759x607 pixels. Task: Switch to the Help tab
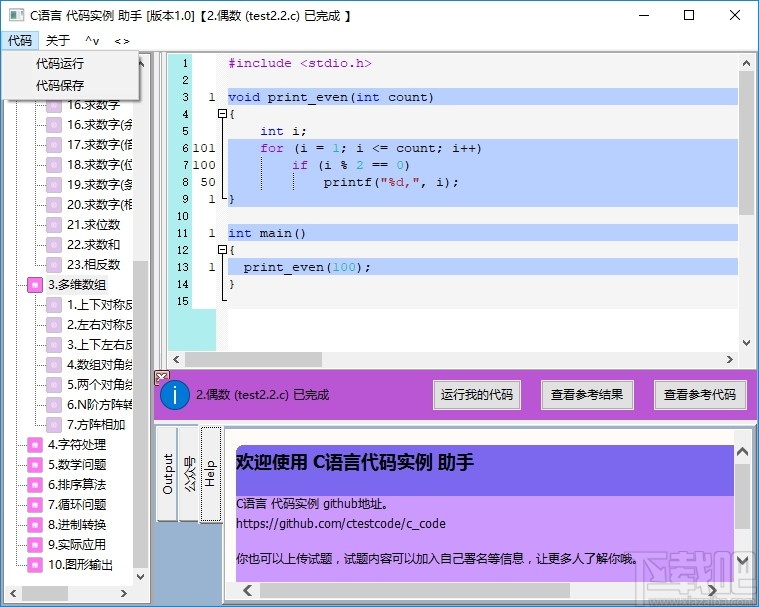[x=211, y=473]
